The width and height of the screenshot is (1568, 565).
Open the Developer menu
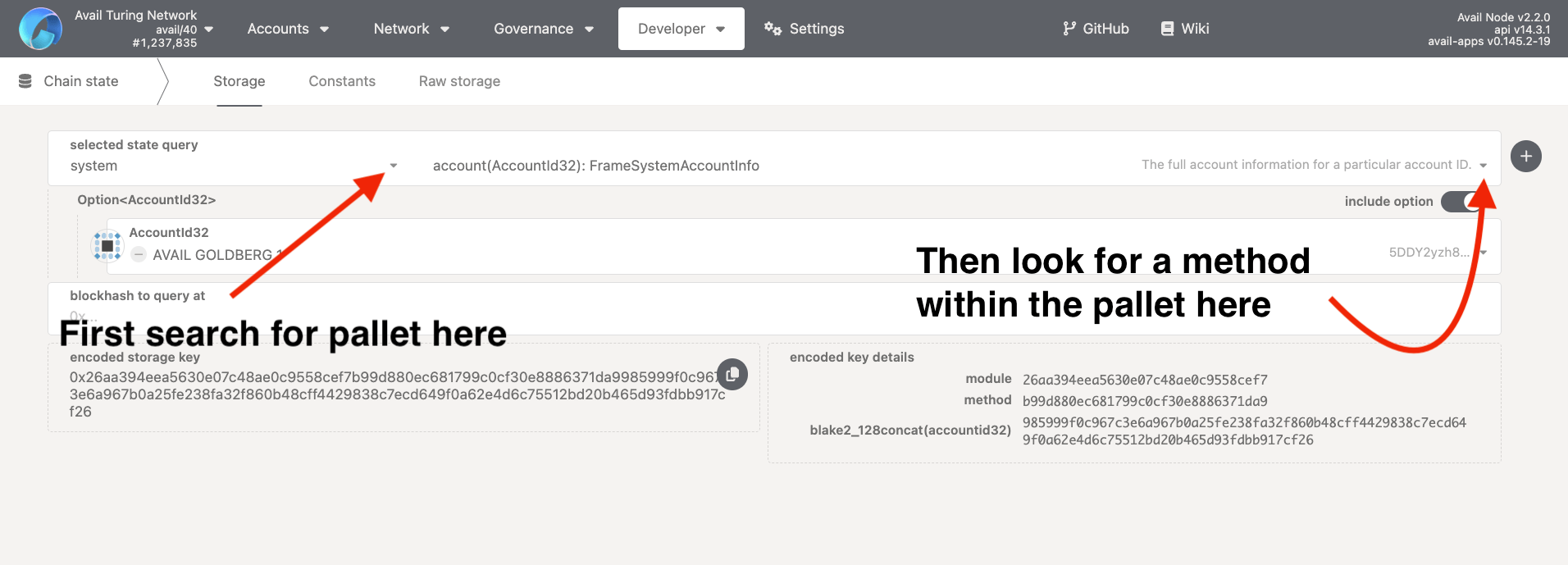[681, 29]
